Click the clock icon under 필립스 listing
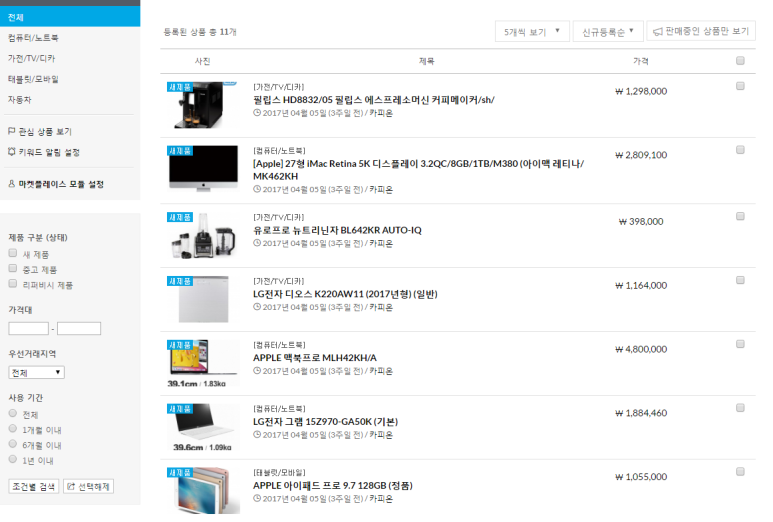Image resolution: width=773 pixels, height=522 pixels. (257, 113)
